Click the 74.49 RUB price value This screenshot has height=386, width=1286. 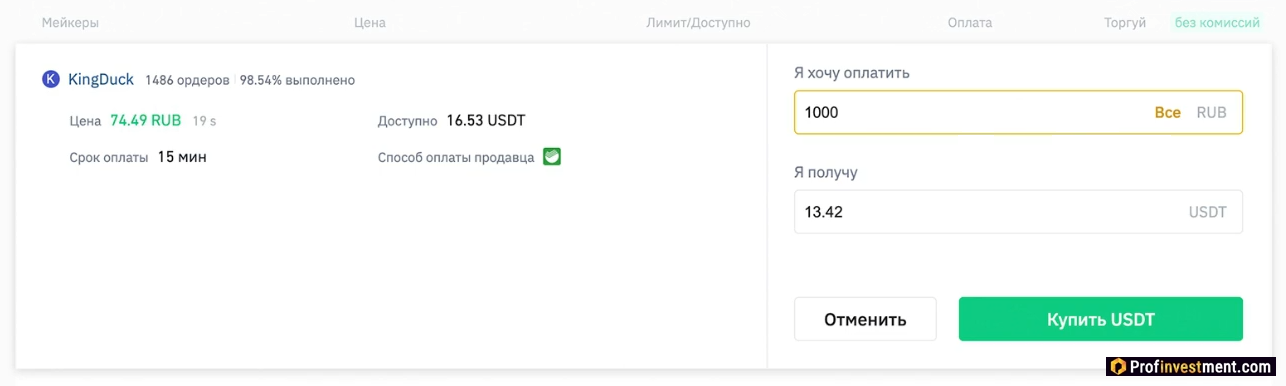coord(145,120)
